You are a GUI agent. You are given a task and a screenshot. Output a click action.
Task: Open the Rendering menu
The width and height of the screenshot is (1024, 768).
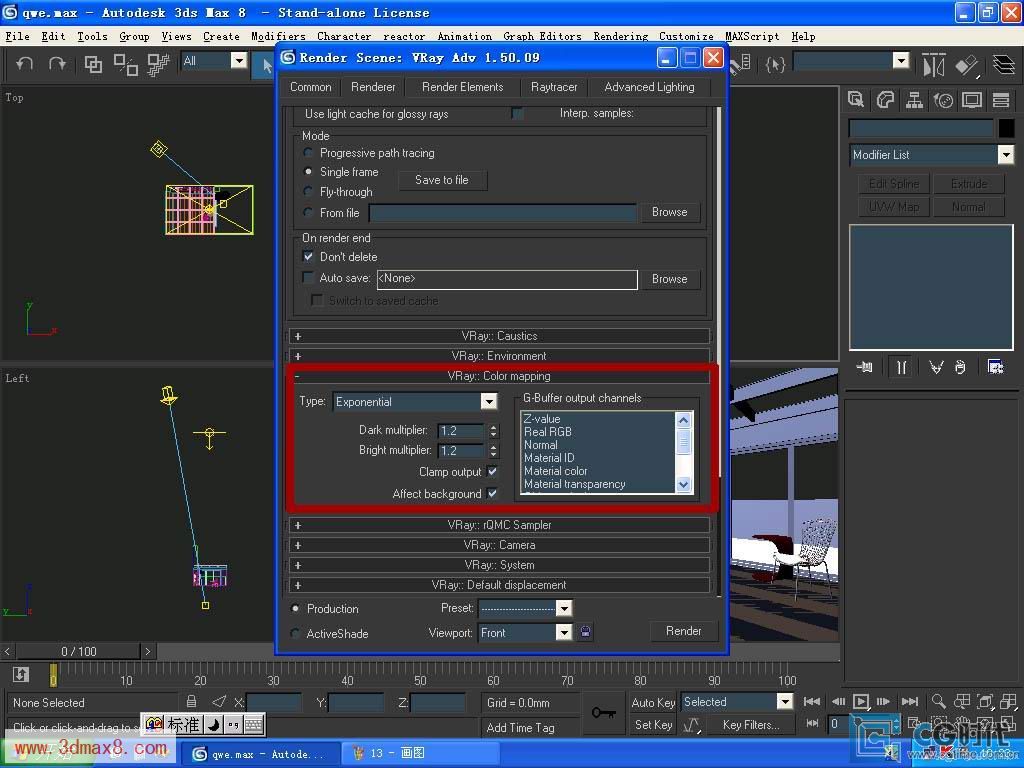[x=620, y=37]
